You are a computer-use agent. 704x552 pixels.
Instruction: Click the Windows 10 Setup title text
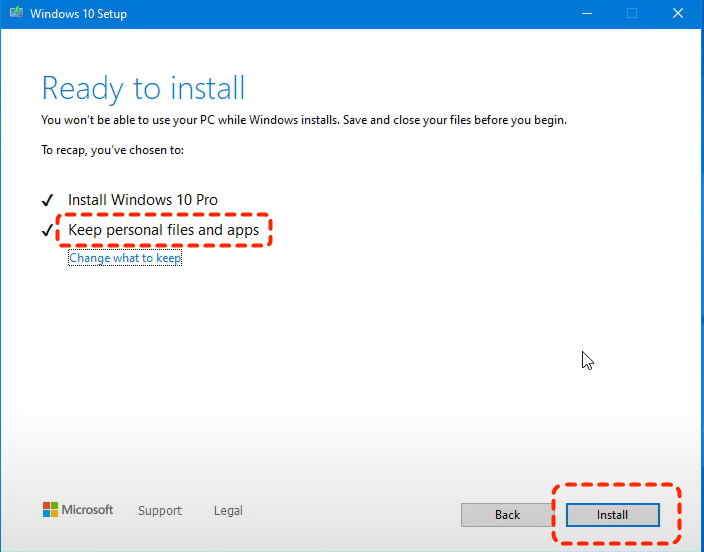(79, 14)
